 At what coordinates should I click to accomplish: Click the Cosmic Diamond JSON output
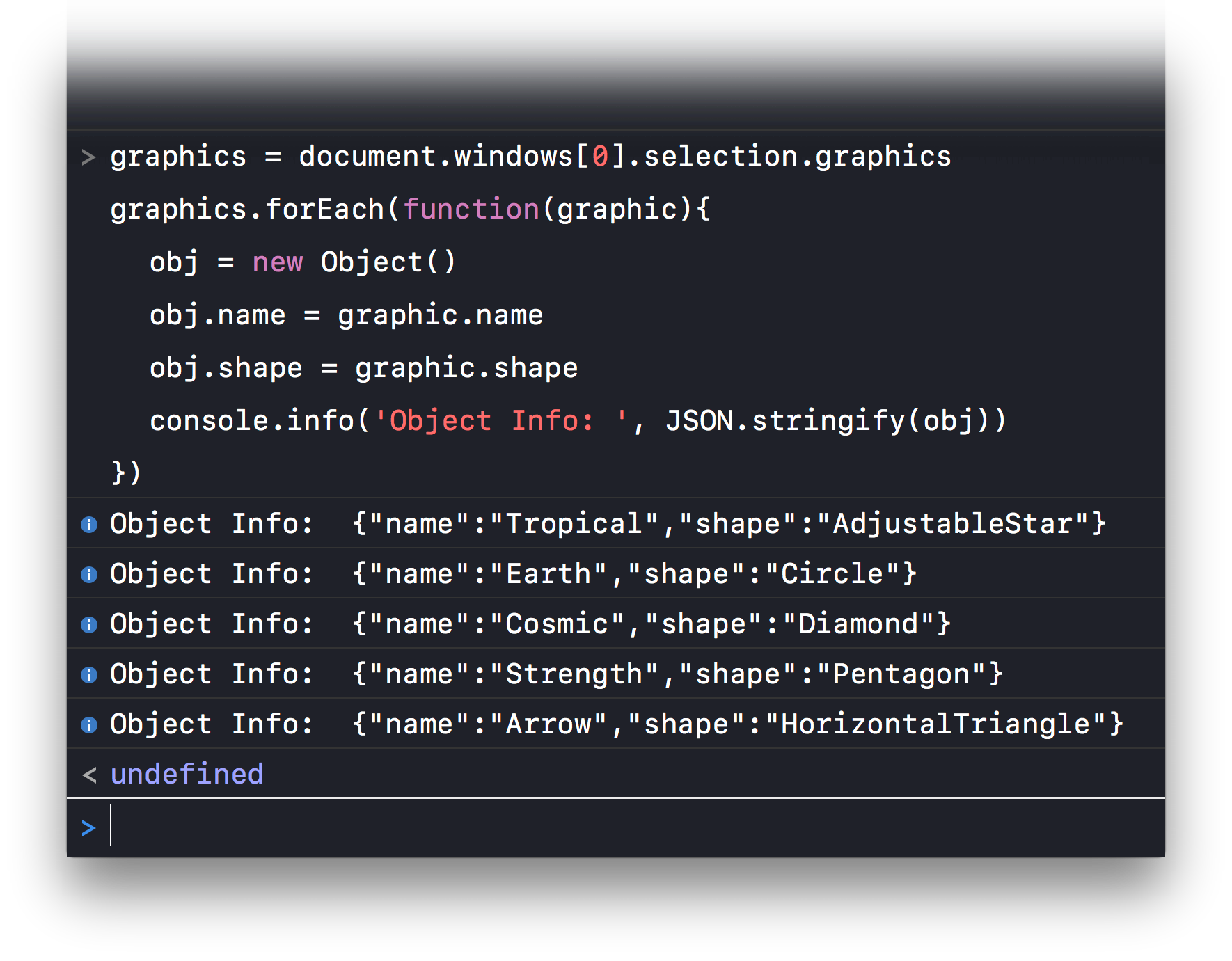651,624
